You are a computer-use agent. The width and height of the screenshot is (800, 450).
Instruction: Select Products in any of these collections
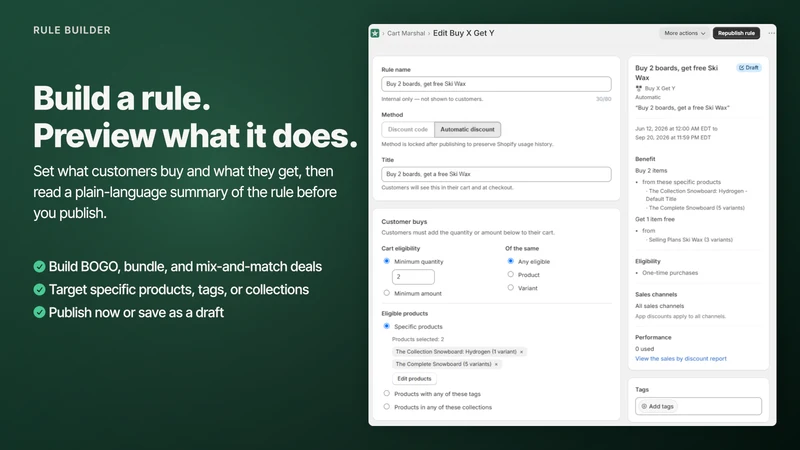(386, 407)
